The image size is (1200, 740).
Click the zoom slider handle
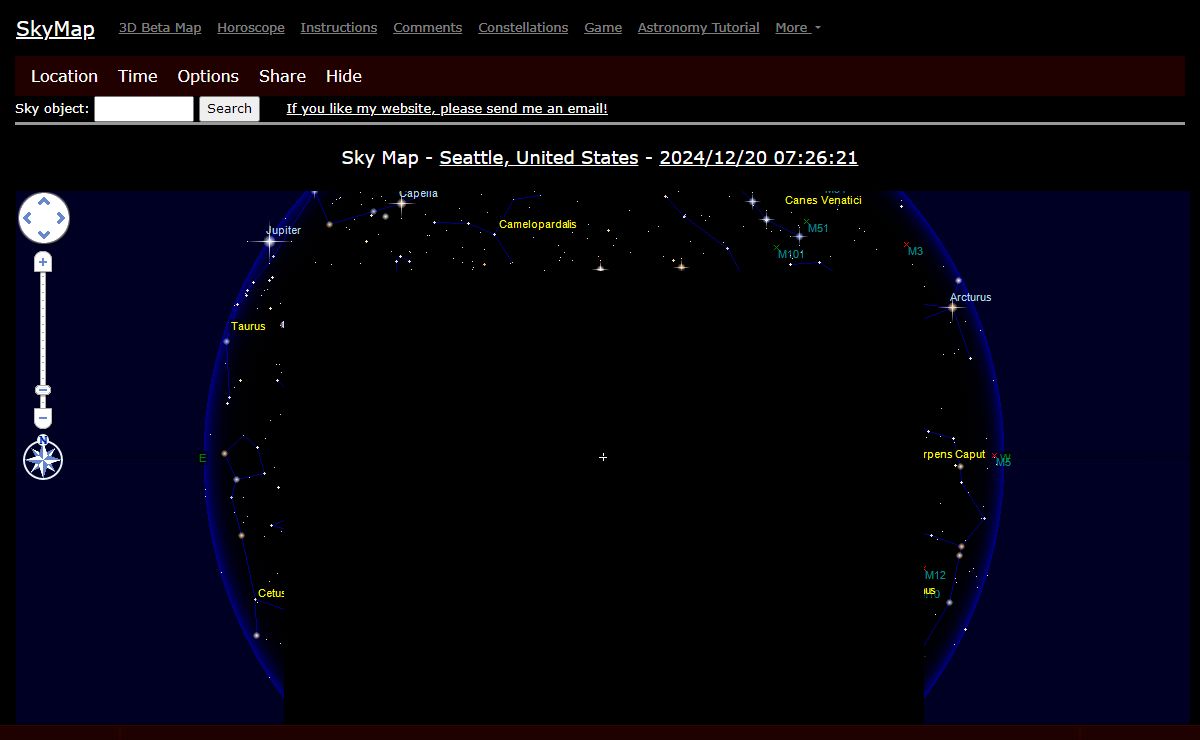[x=43, y=390]
